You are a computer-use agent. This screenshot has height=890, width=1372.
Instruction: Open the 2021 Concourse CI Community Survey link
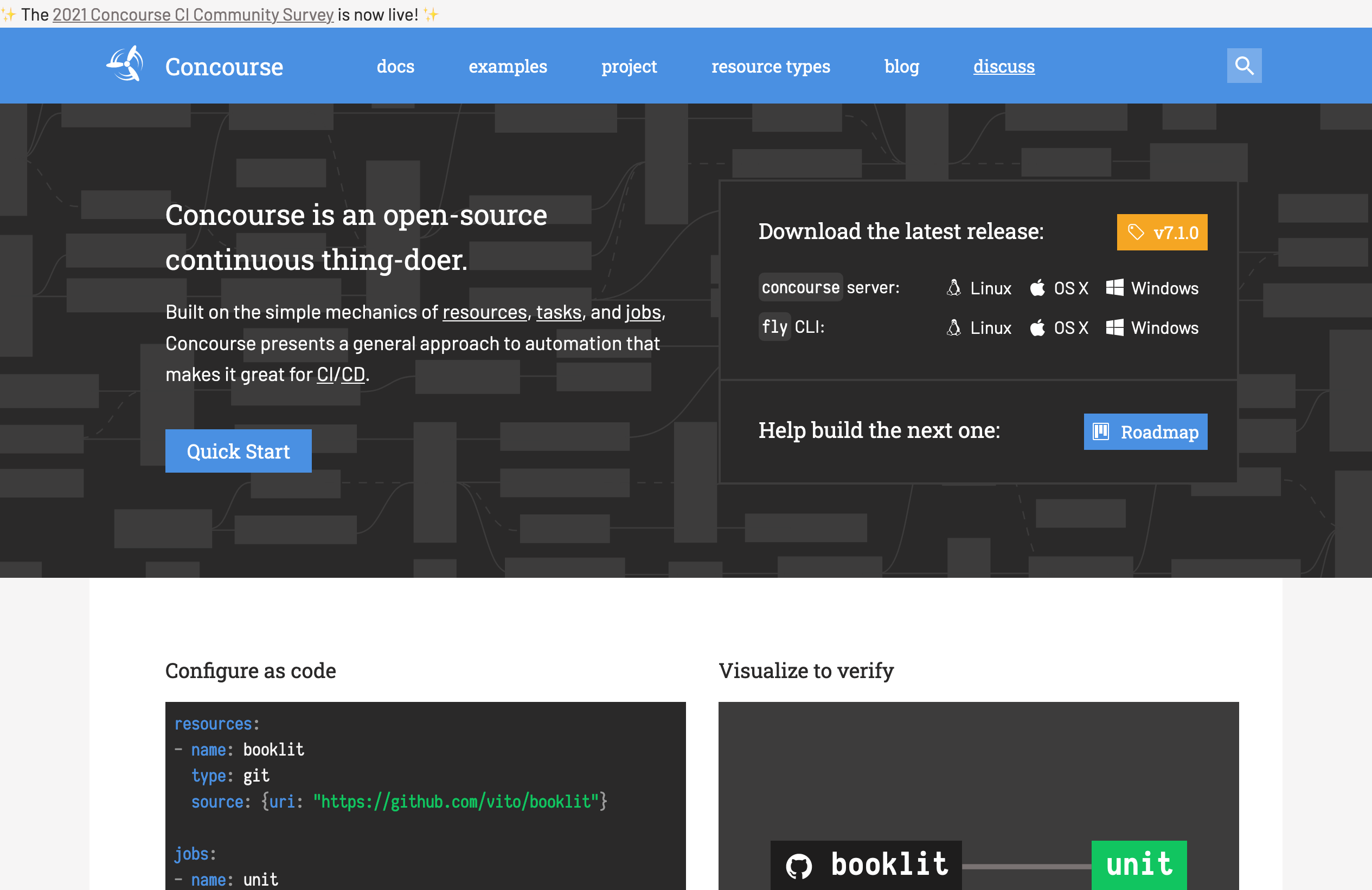[193, 15]
